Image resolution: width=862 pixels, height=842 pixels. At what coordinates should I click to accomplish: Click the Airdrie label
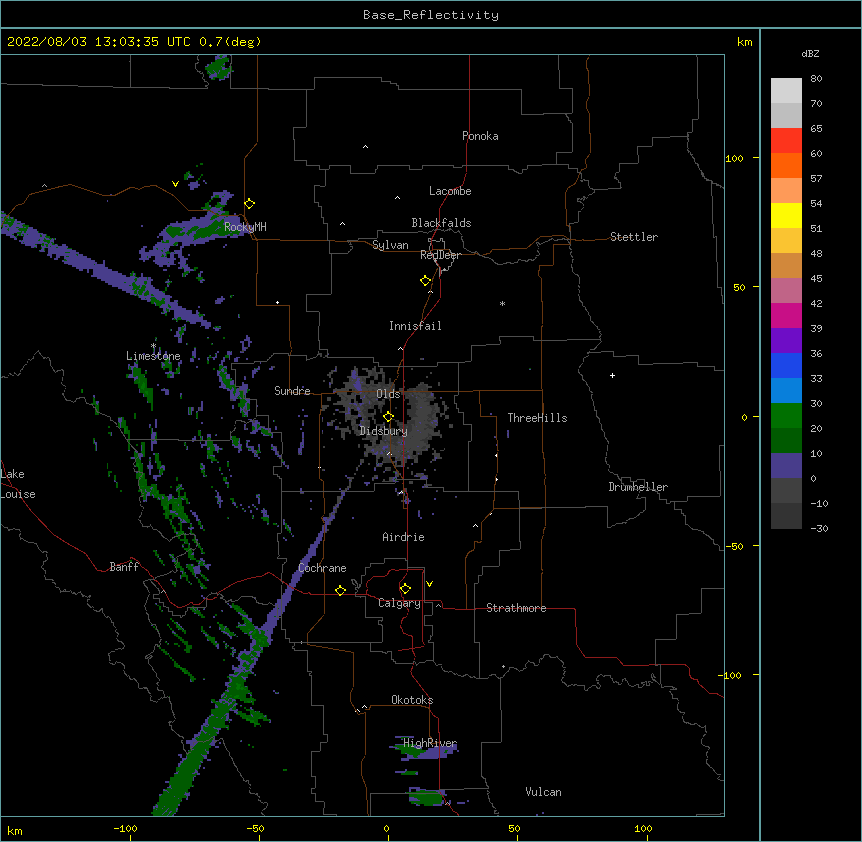[x=404, y=537]
